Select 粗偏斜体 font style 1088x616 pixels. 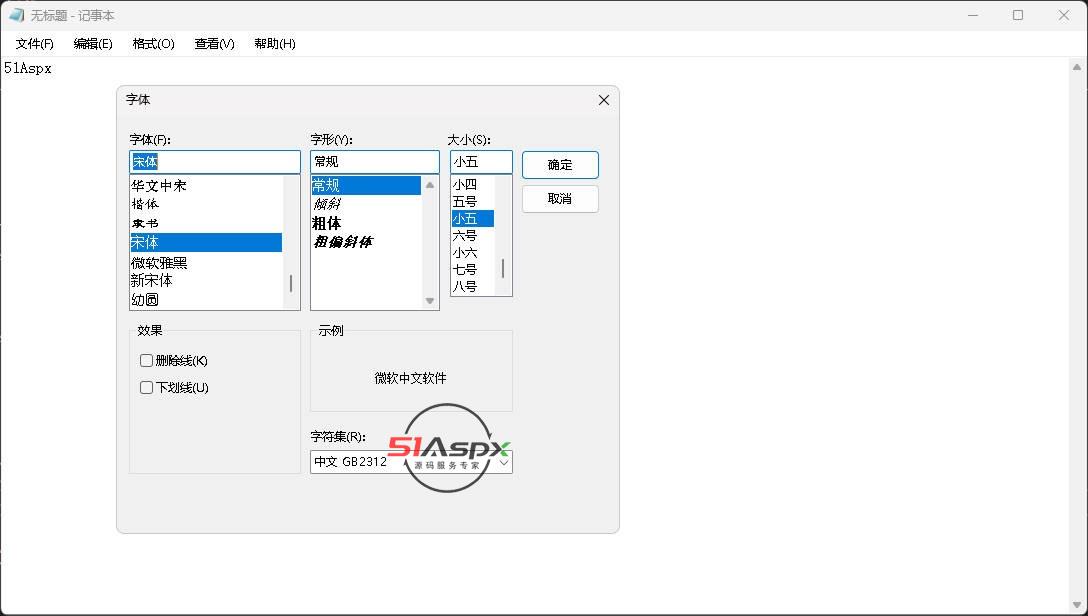[x=366, y=241]
